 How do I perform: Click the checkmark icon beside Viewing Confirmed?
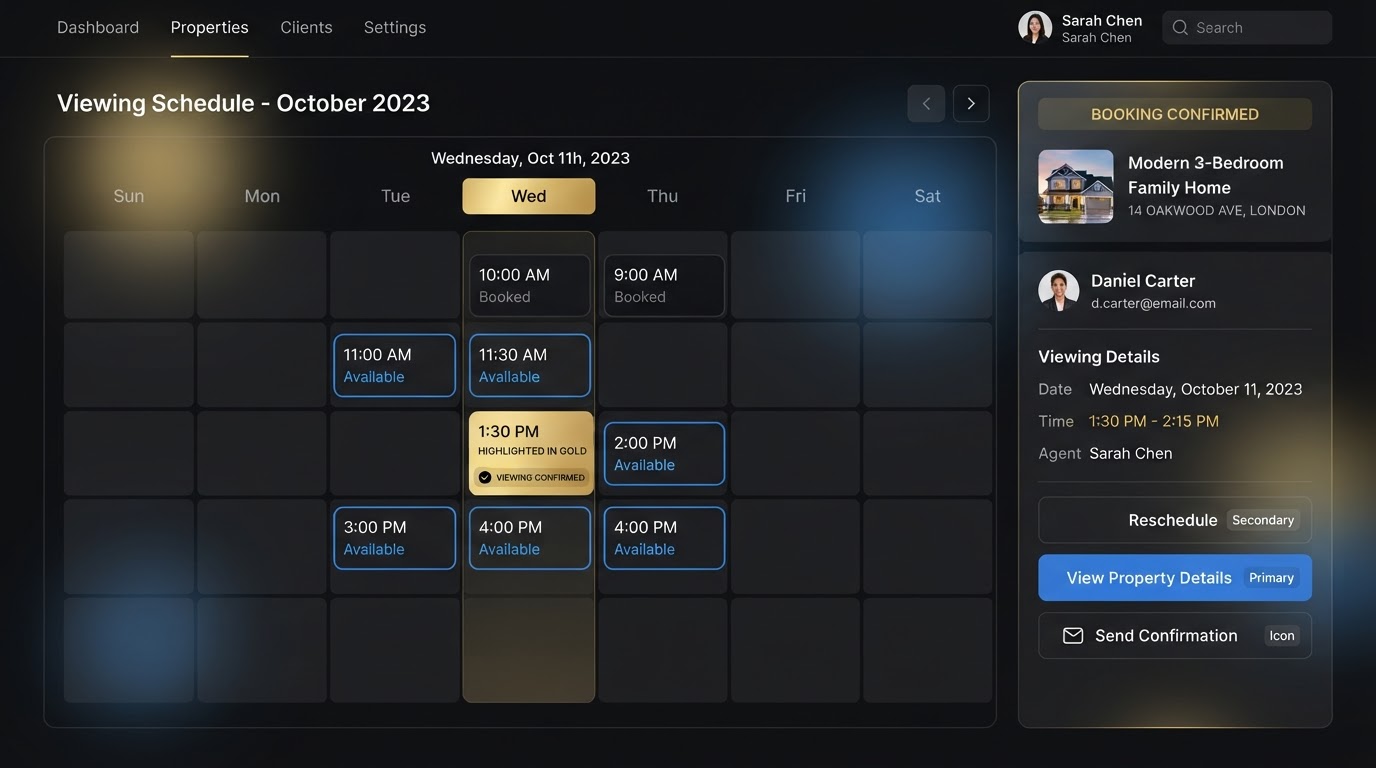pos(485,478)
